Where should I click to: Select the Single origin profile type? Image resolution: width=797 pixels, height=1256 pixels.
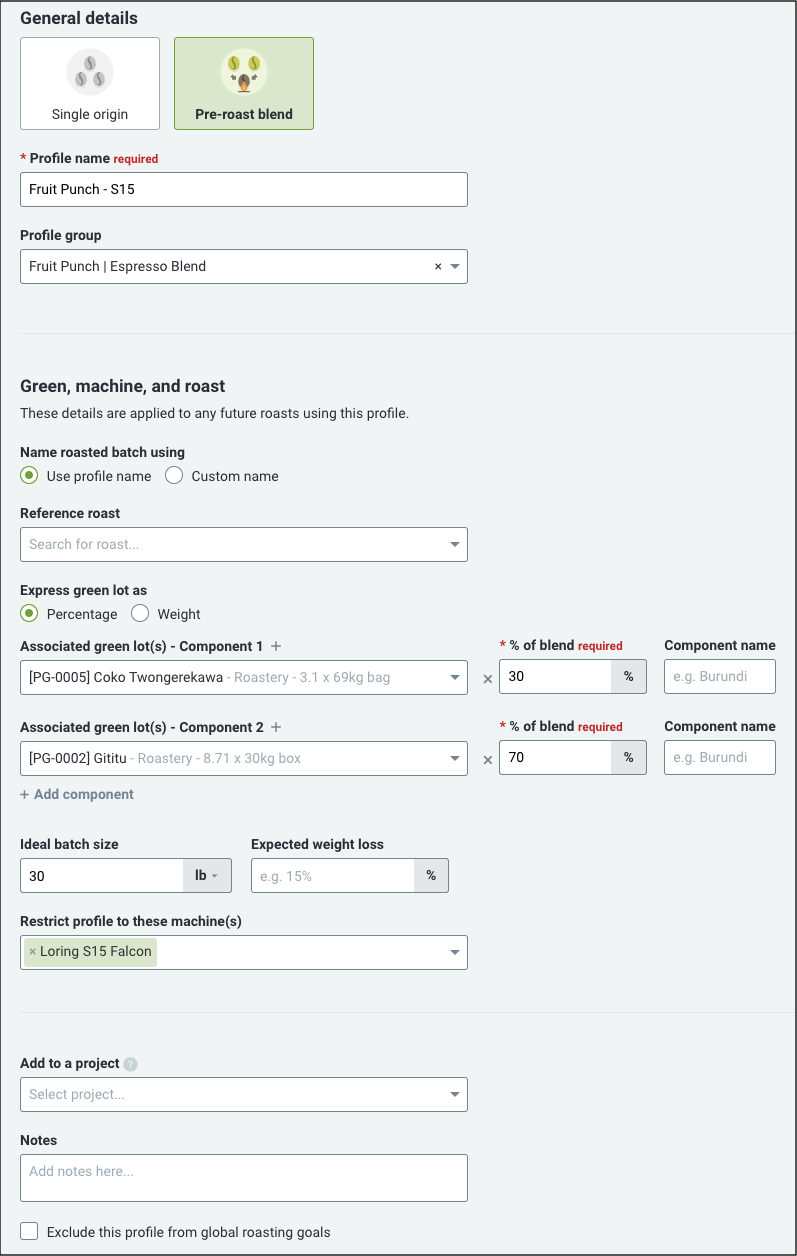(x=90, y=84)
